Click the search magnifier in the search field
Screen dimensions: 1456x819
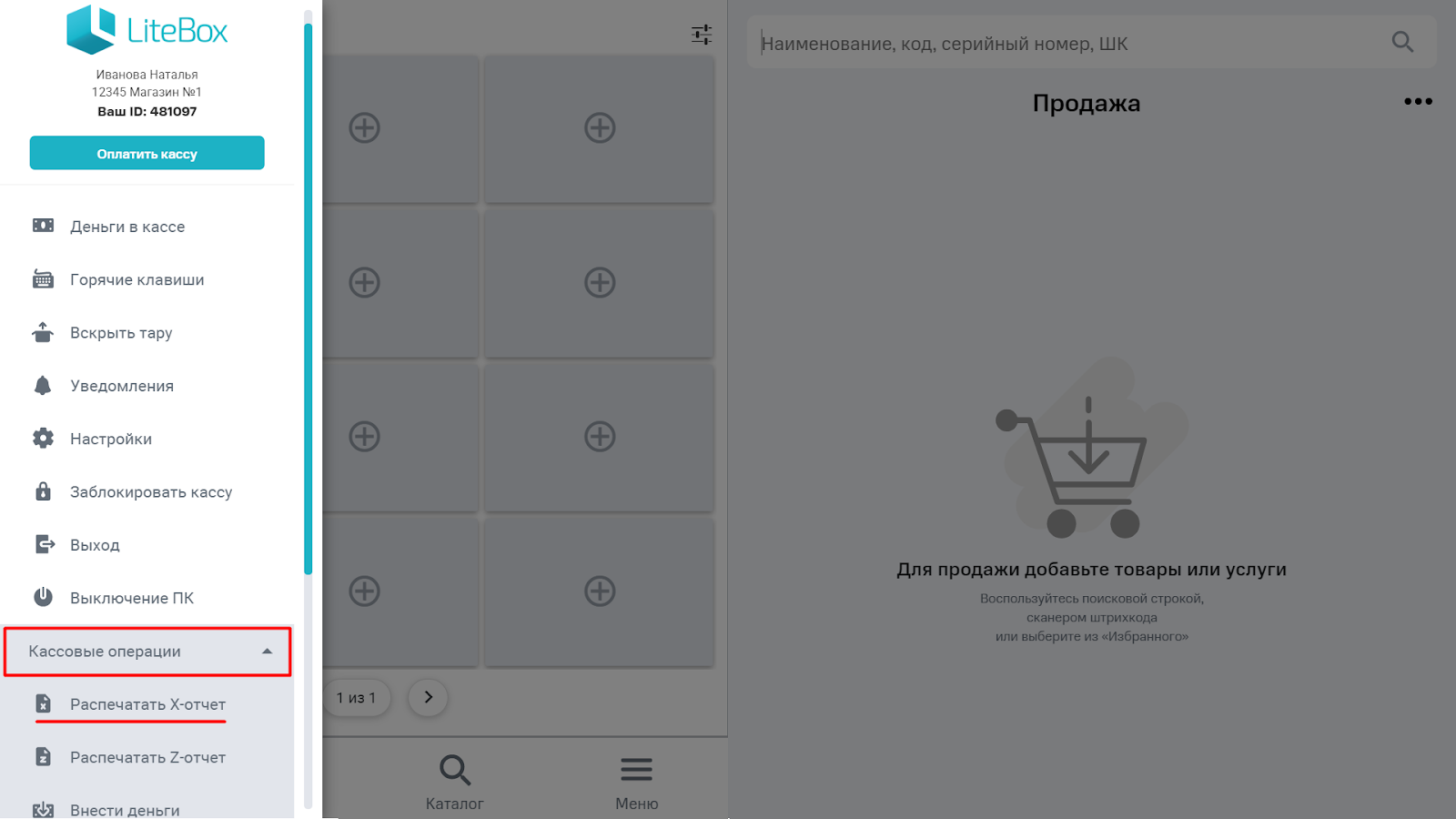point(1402,42)
